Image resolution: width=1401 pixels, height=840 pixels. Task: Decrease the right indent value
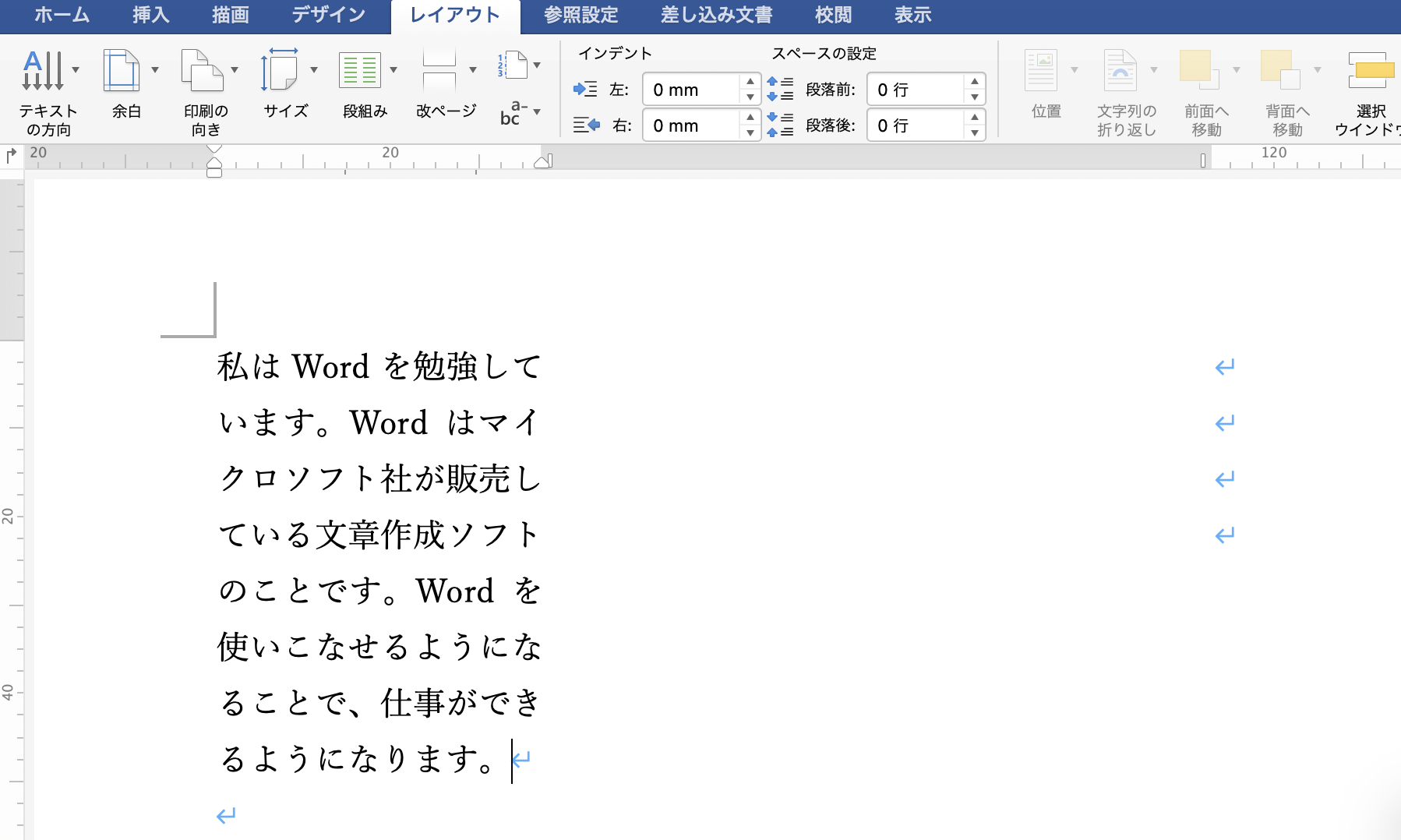750,133
